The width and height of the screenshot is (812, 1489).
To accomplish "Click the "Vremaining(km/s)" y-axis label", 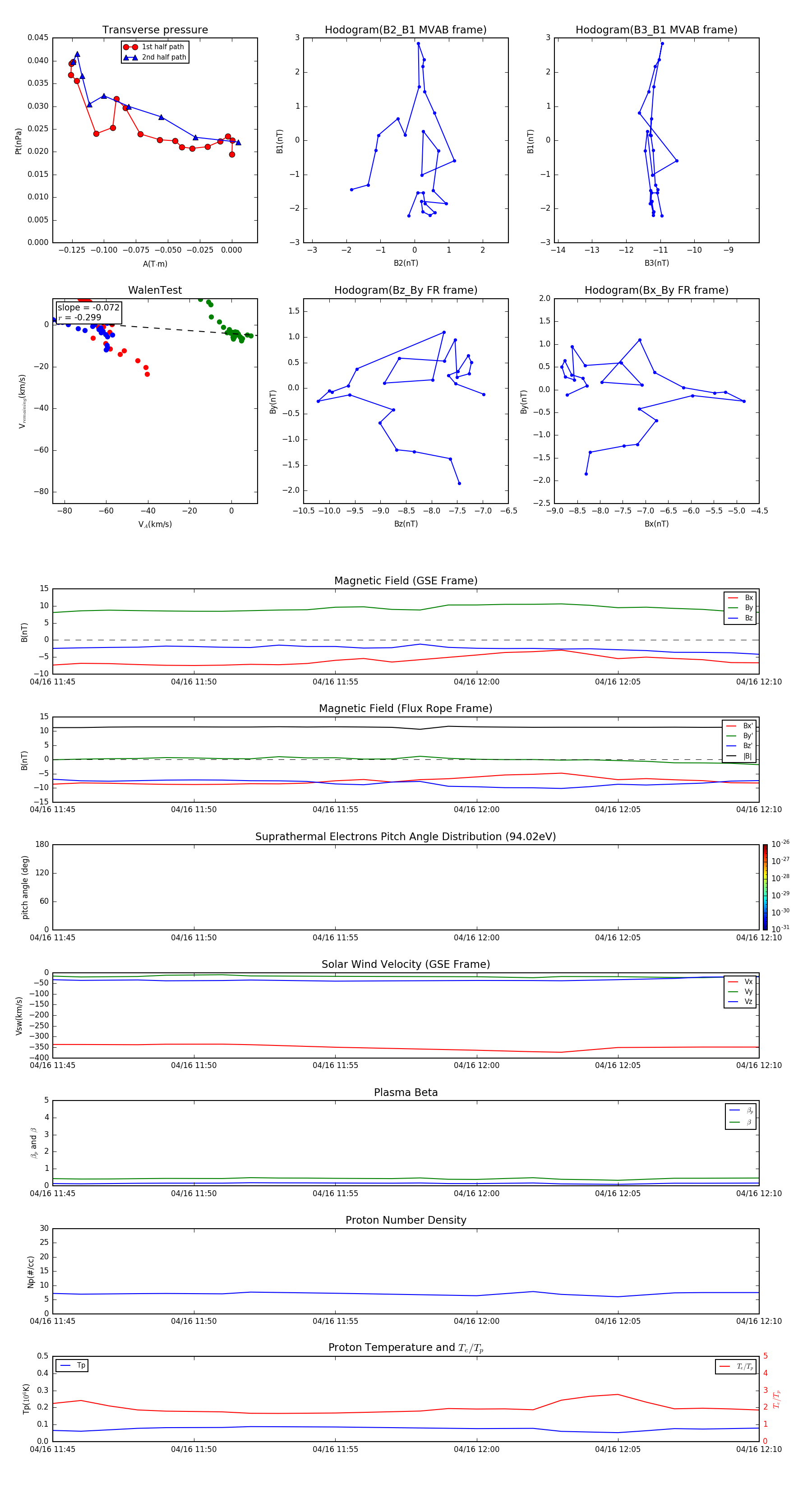I will [x=22, y=401].
